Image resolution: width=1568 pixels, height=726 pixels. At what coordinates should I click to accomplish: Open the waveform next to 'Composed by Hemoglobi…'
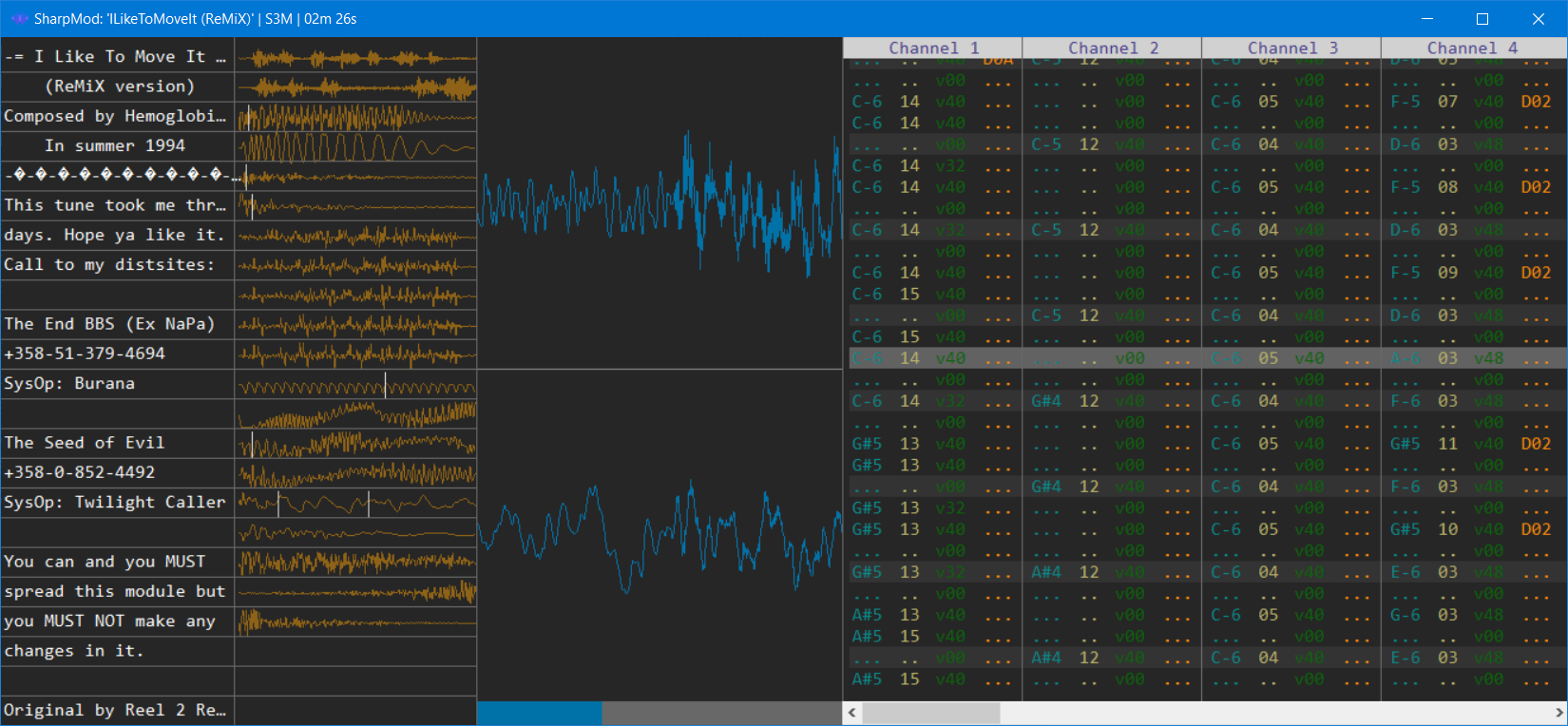tap(355, 117)
